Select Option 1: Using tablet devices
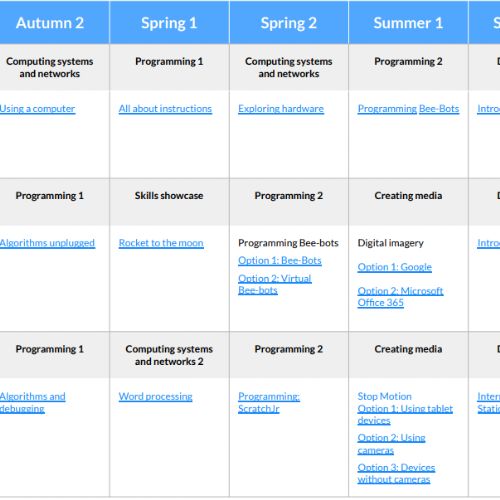500x500 pixels. coord(405,415)
